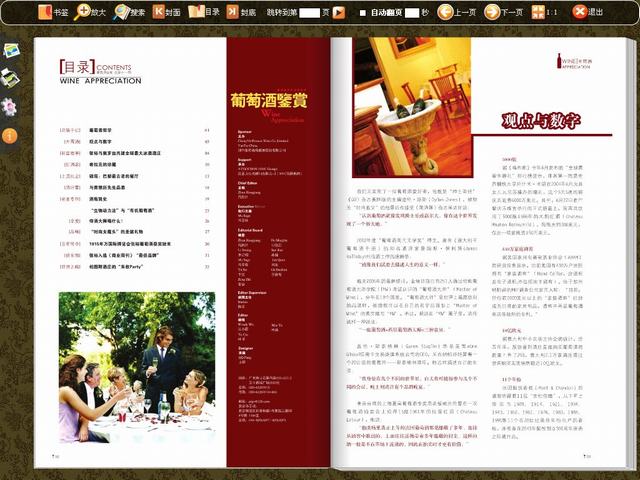Focus the auto-flip seconds field
This screenshot has width=640, height=480.
[412, 13]
